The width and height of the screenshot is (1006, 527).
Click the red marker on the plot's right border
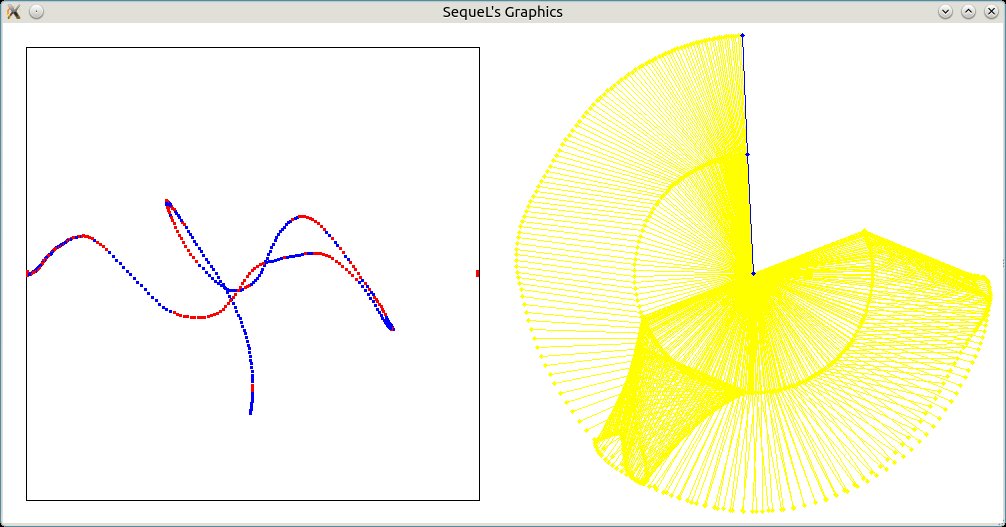pyautogui.click(x=478, y=273)
